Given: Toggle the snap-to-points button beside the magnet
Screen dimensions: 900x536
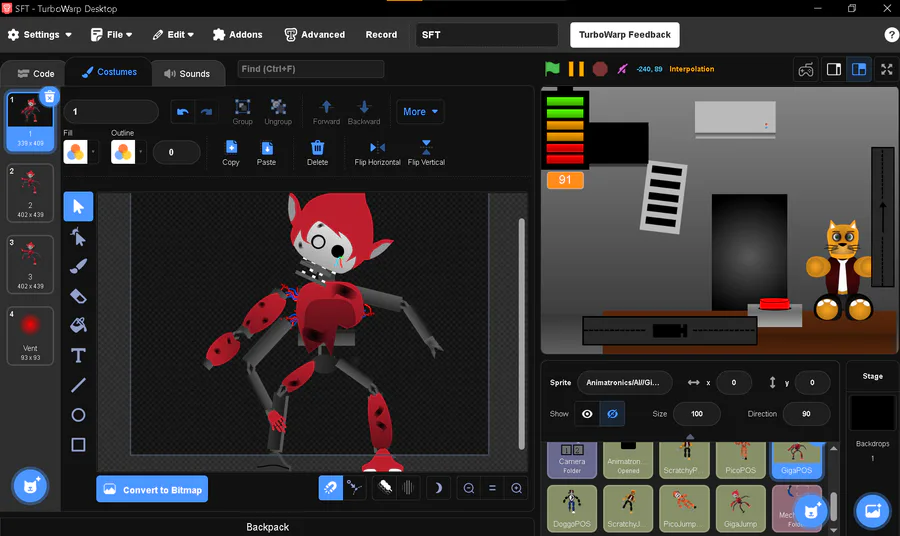Looking at the screenshot, I should pyautogui.click(x=355, y=488).
